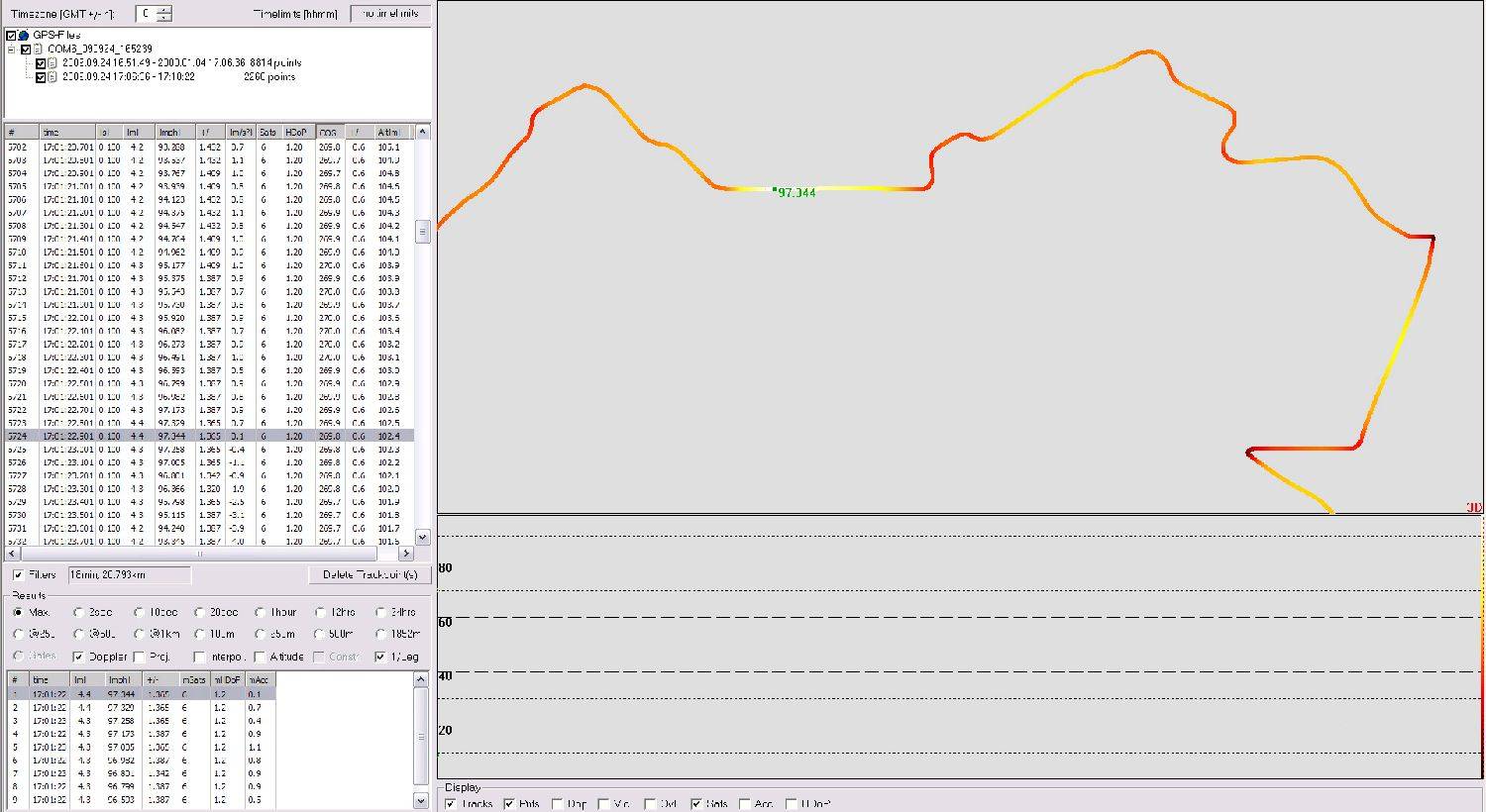The width and height of the screenshot is (1486, 812).
Task: Uncheck the Filters checkbox
Action: (x=19, y=575)
